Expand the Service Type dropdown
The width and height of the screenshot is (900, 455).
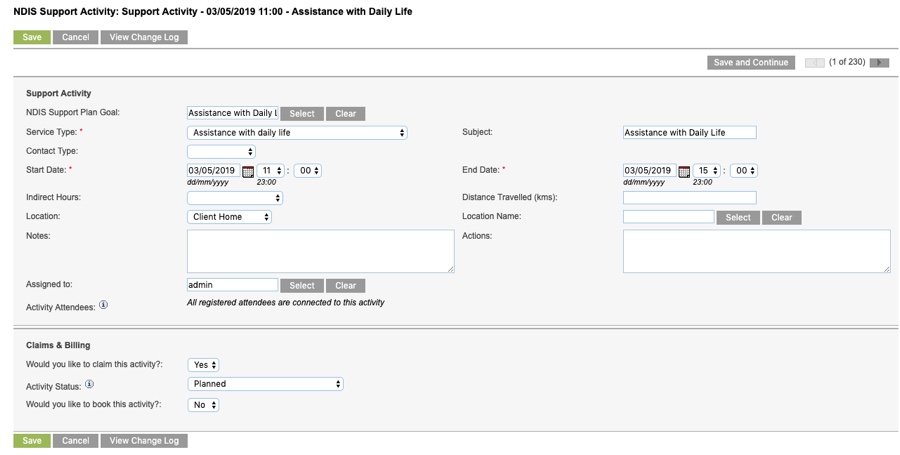pyautogui.click(x=297, y=133)
